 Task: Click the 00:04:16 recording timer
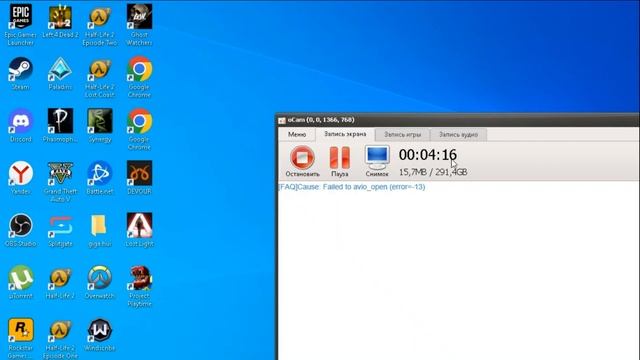[427, 155]
